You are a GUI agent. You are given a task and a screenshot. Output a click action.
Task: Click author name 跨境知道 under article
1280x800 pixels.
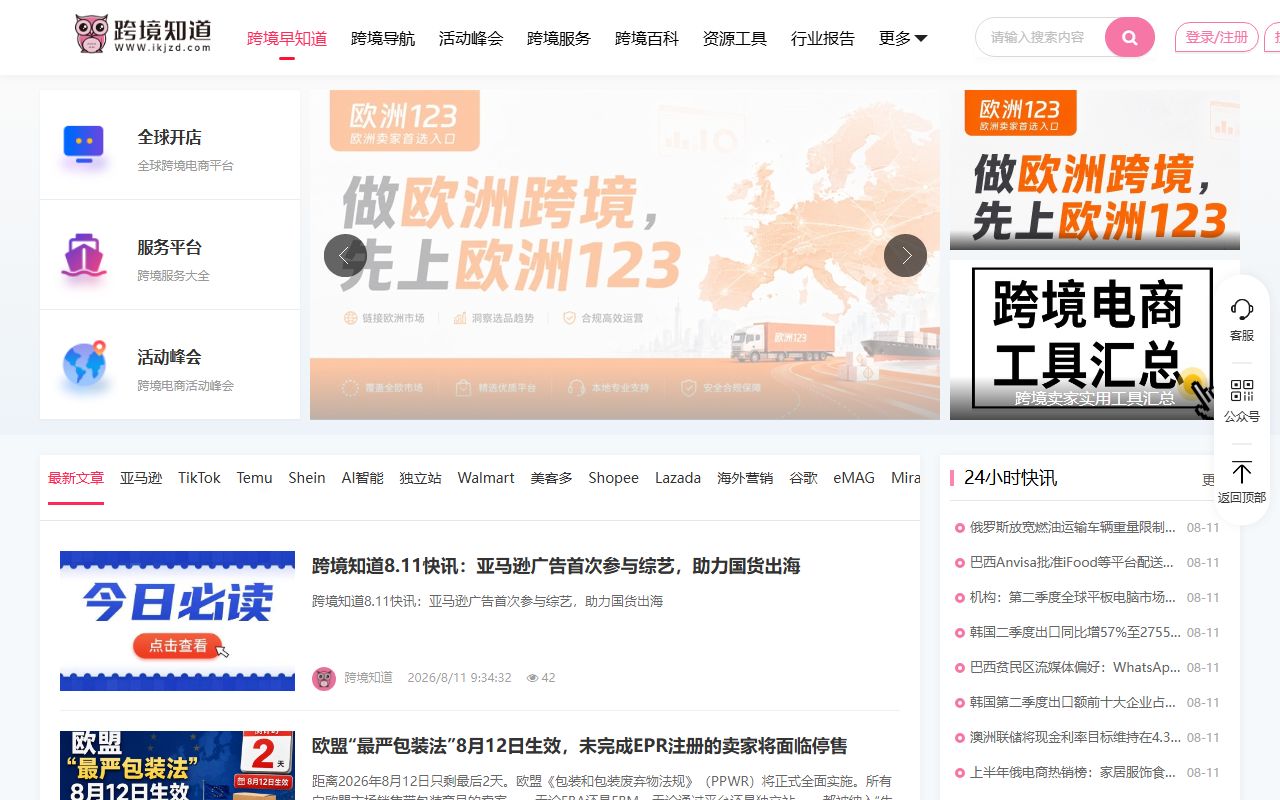coord(369,678)
